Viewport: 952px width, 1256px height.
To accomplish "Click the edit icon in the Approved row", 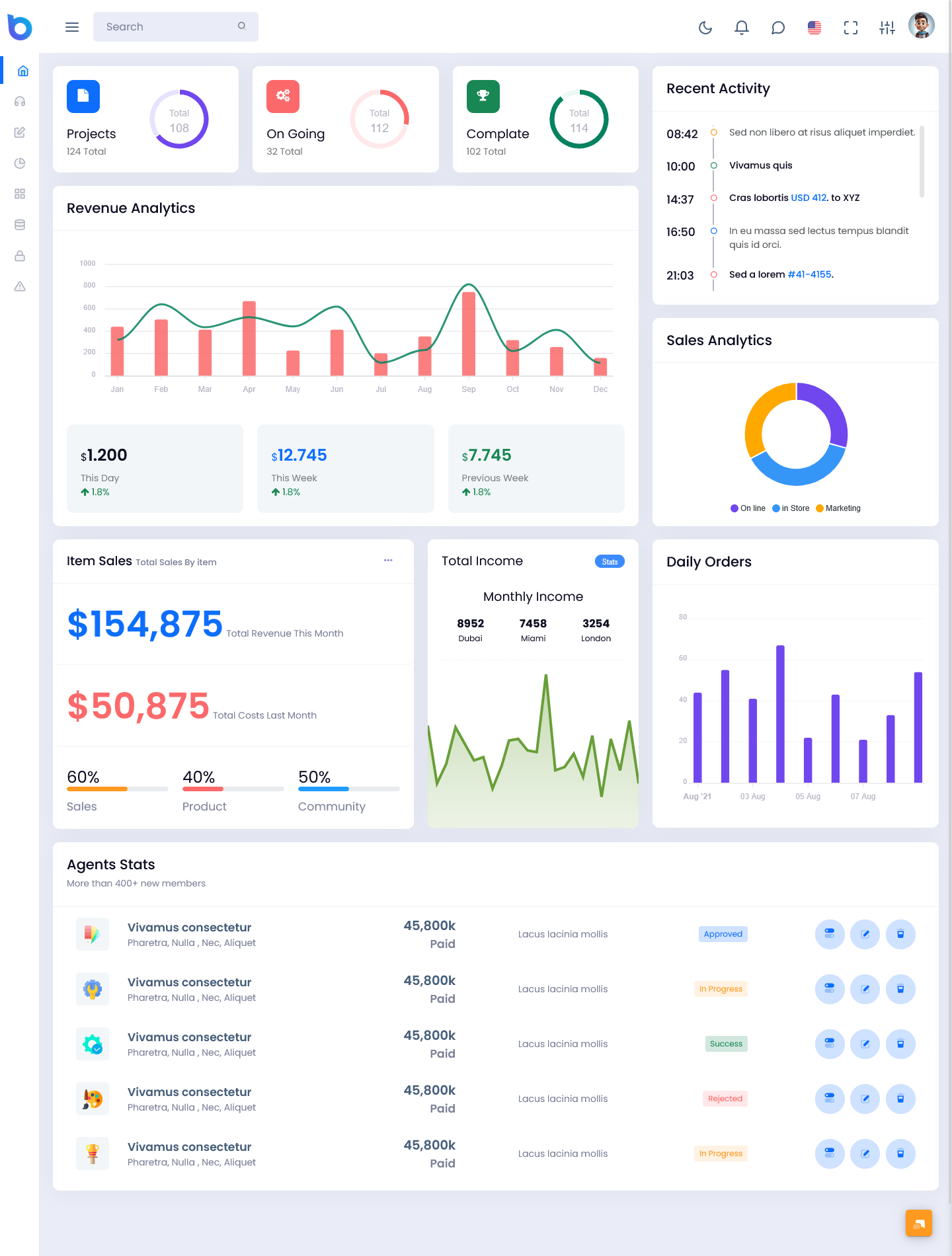I will (x=865, y=934).
